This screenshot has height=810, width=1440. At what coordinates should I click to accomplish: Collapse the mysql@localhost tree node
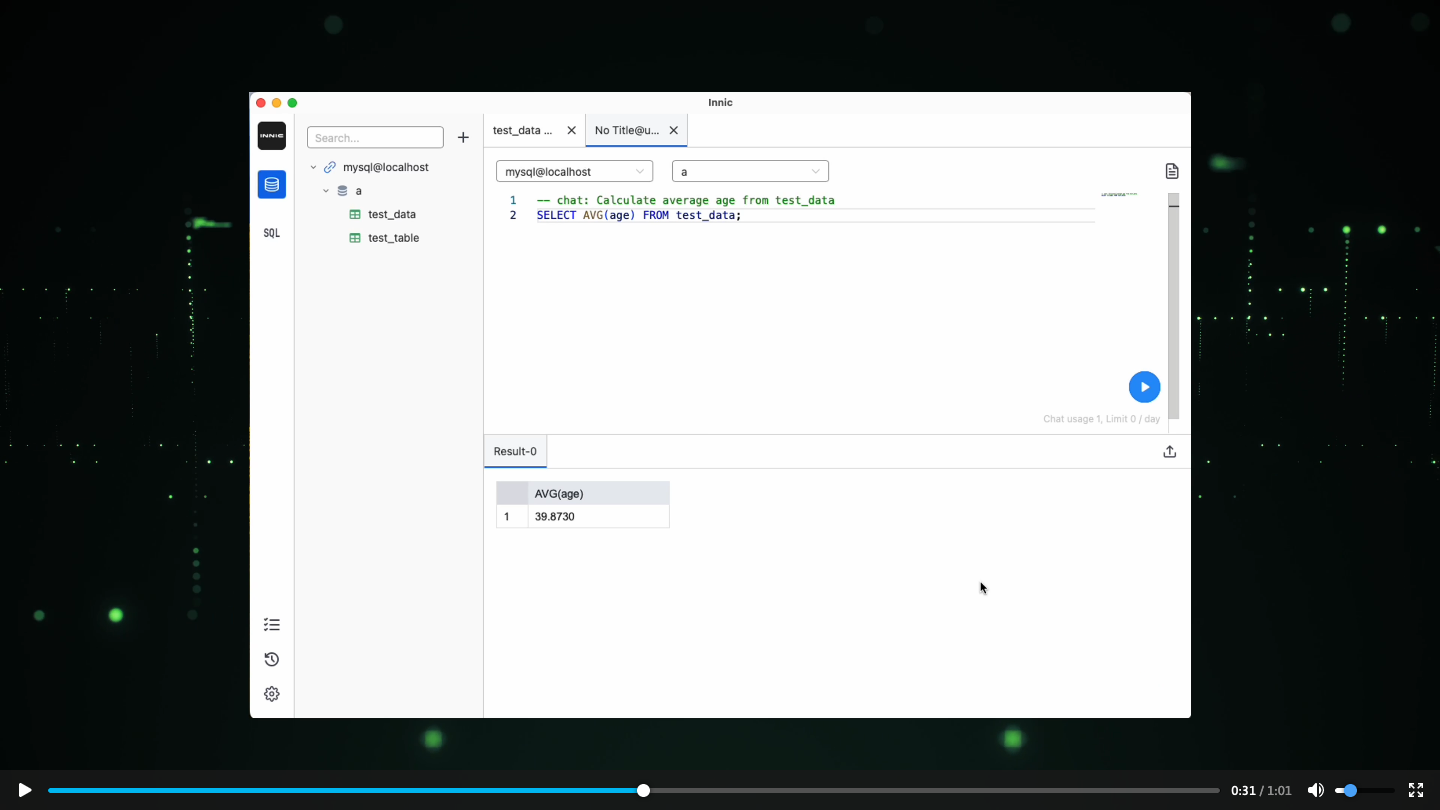pyautogui.click(x=313, y=168)
